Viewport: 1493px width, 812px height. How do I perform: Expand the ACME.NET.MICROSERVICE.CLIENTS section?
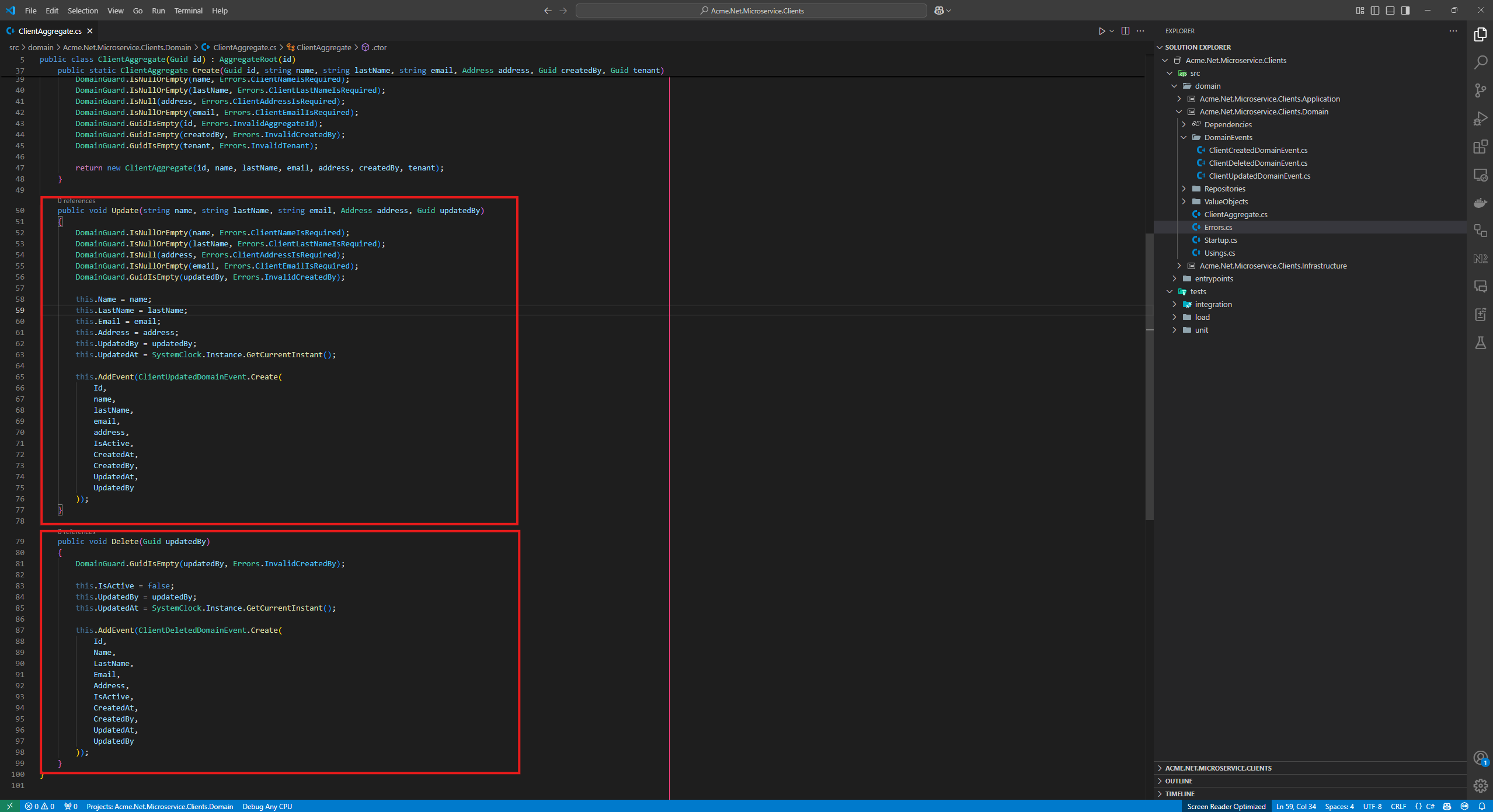(x=1310, y=768)
